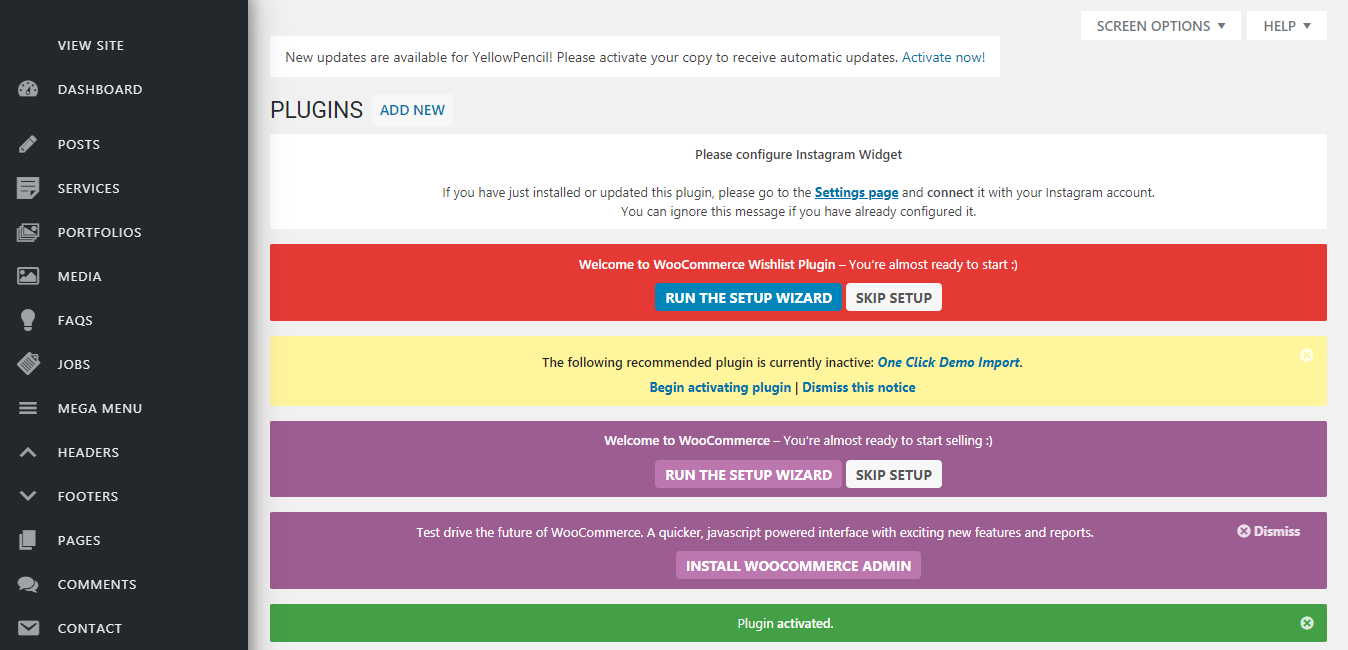Open the Mega Menu item

[100, 408]
